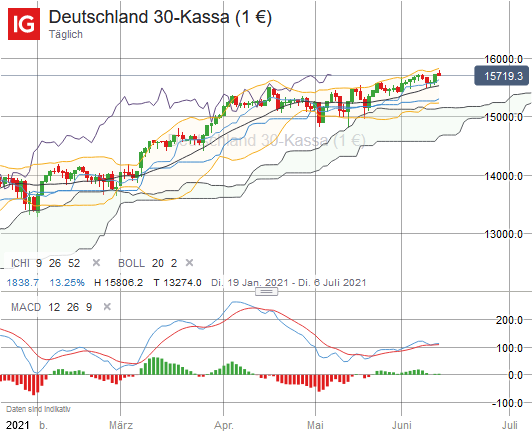The image size is (532, 434).
Task: Click the MACD -100.0 axis label
Action: click(x=507, y=403)
